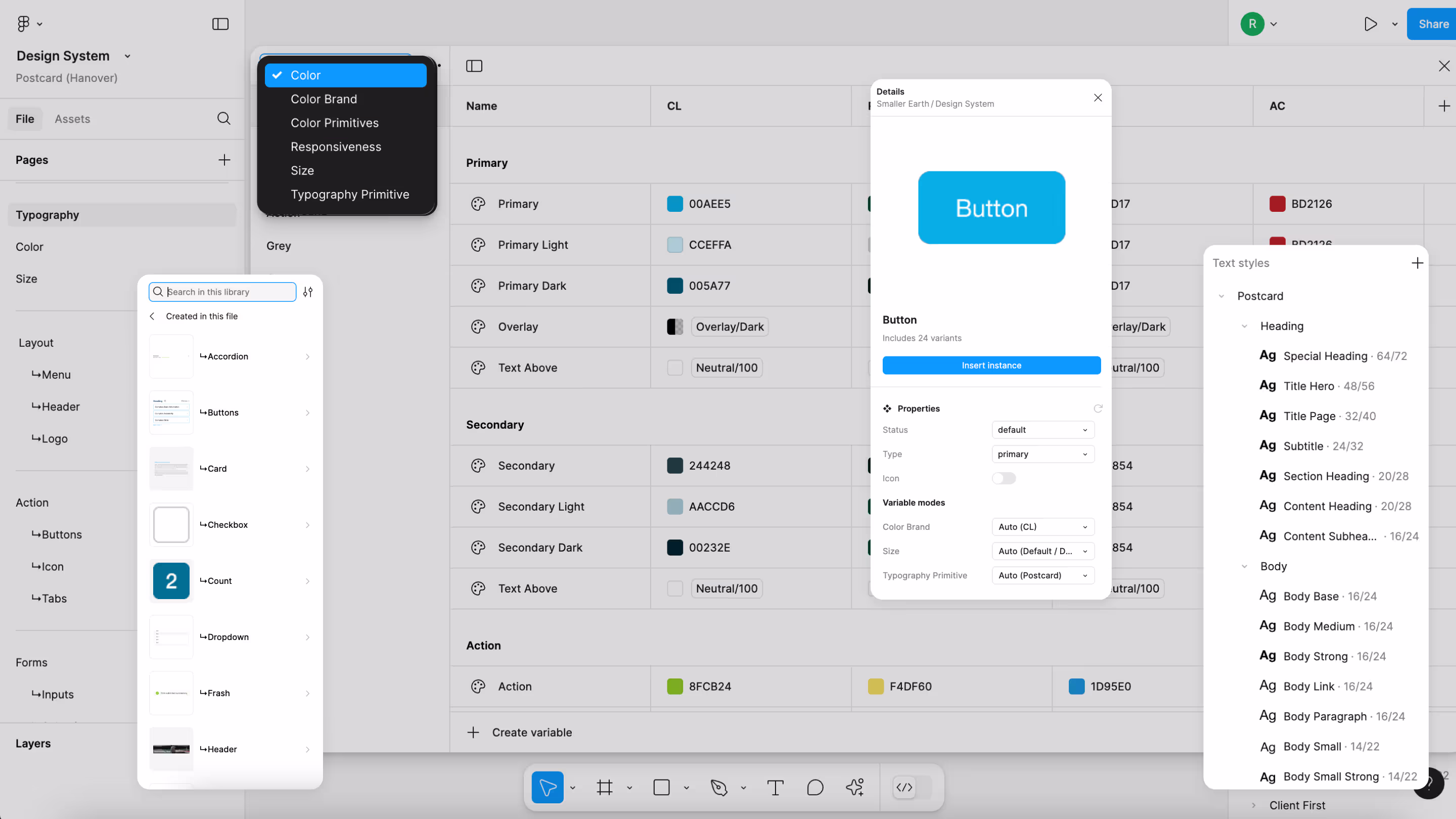The width and height of the screenshot is (1456, 819).
Task: Select the Text tool
Action: coord(775,787)
